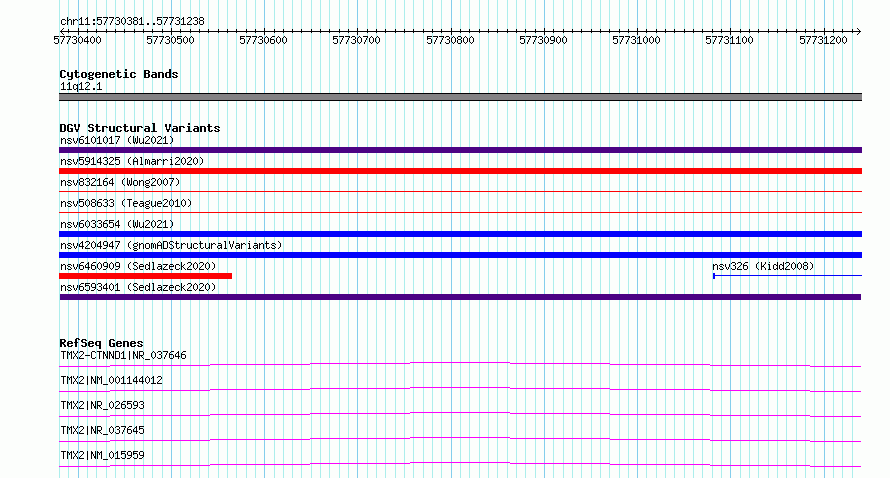Click ruler position 57730900
The width and height of the screenshot is (890, 478).
(543, 40)
